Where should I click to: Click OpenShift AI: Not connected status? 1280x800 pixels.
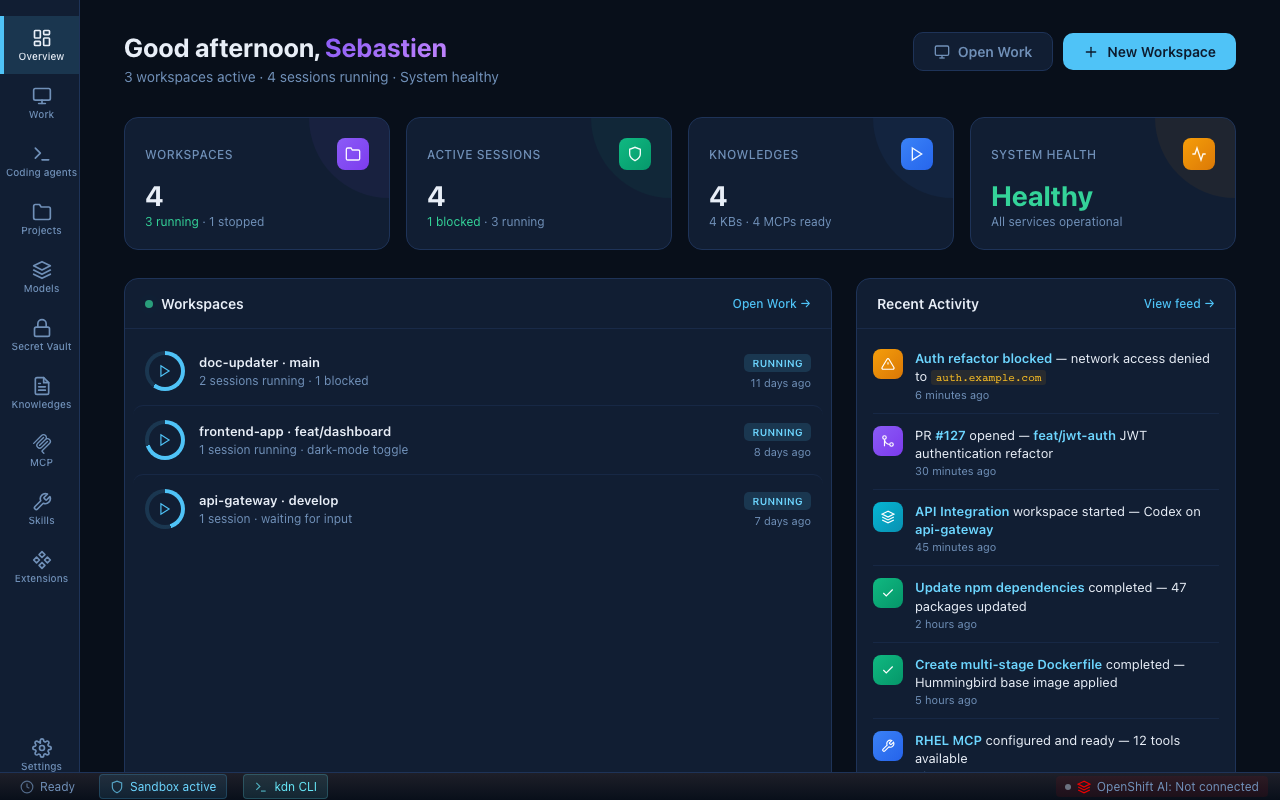coord(1162,787)
